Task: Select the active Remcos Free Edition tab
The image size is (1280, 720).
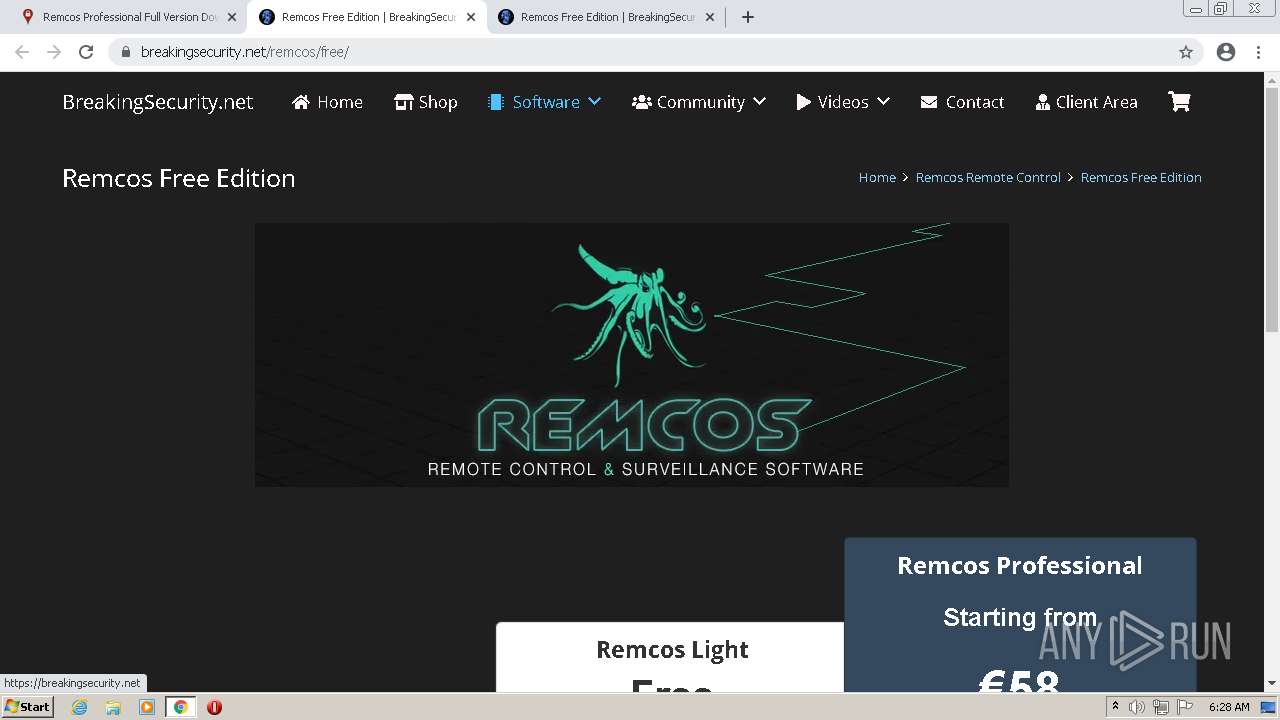Action: (x=367, y=17)
